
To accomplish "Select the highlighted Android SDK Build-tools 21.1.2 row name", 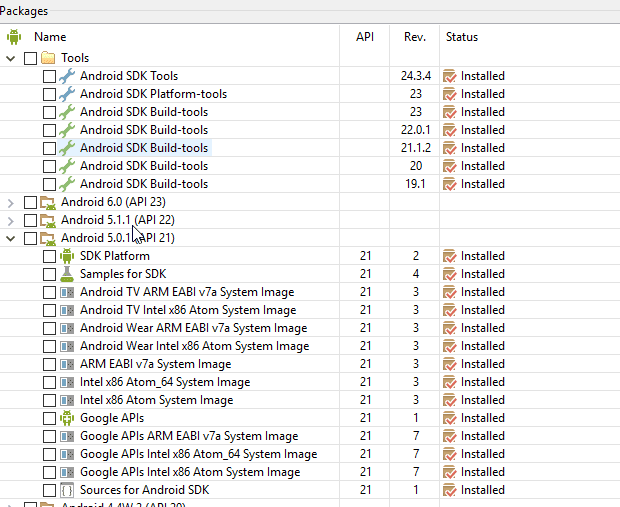I will click(x=144, y=148).
